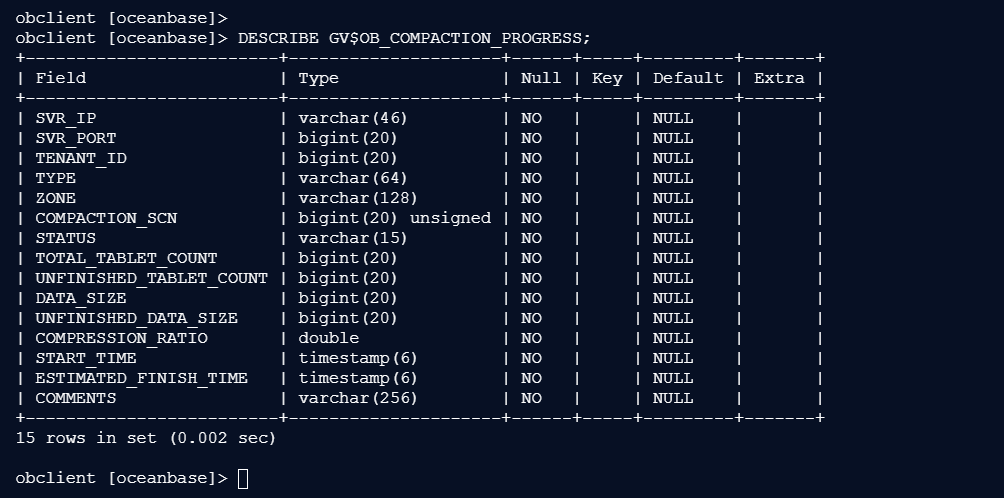Click the varchar(256) type value
The height and width of the screenshot is (498, 1004).
pos(358,398)
